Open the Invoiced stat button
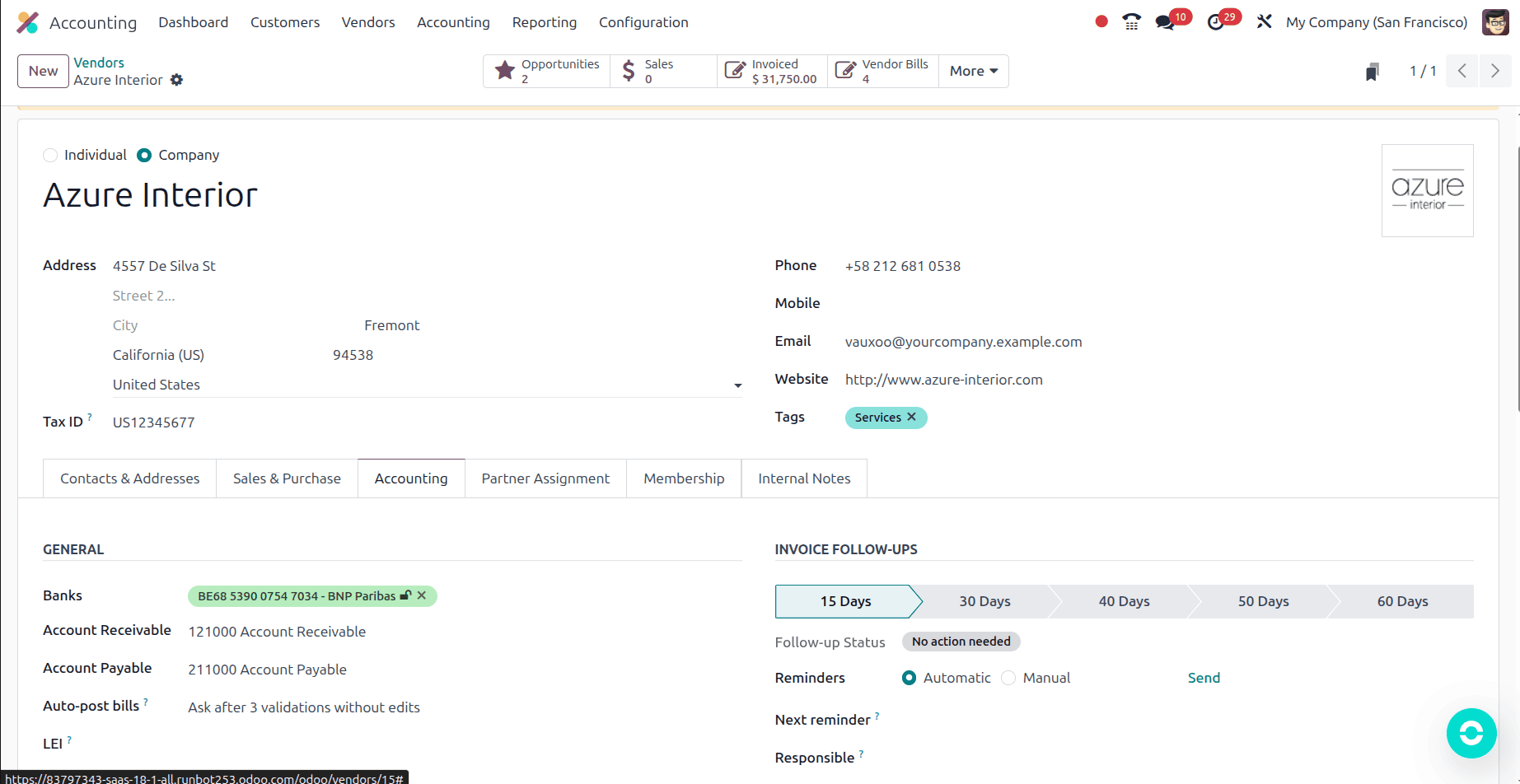 (x=772, y=71)
